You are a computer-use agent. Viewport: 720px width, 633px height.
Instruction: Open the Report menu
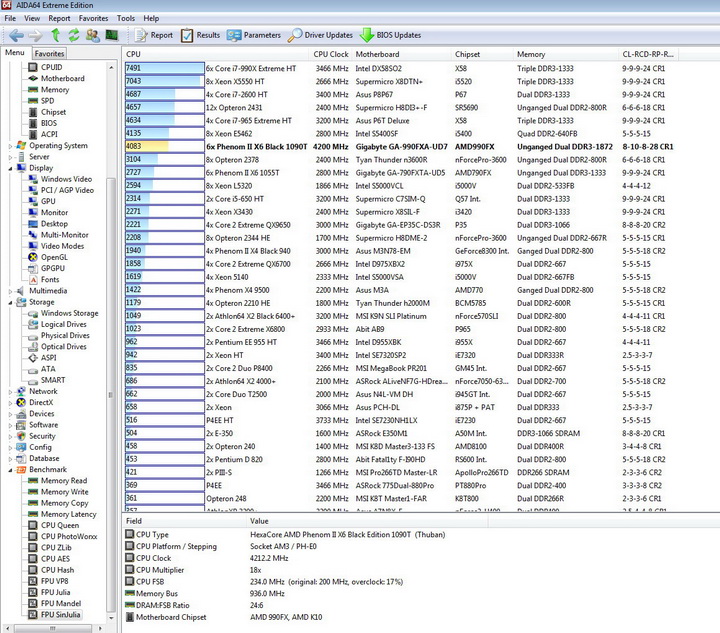(59, 18)
